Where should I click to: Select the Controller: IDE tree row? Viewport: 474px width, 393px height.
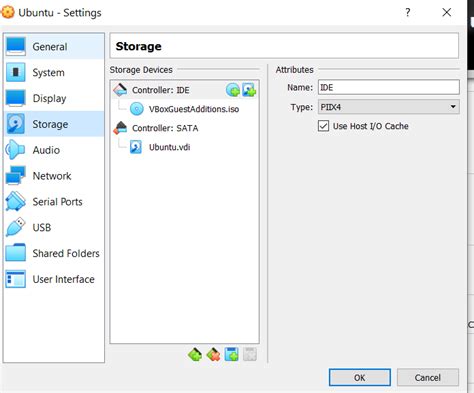[x=184, y=90]
